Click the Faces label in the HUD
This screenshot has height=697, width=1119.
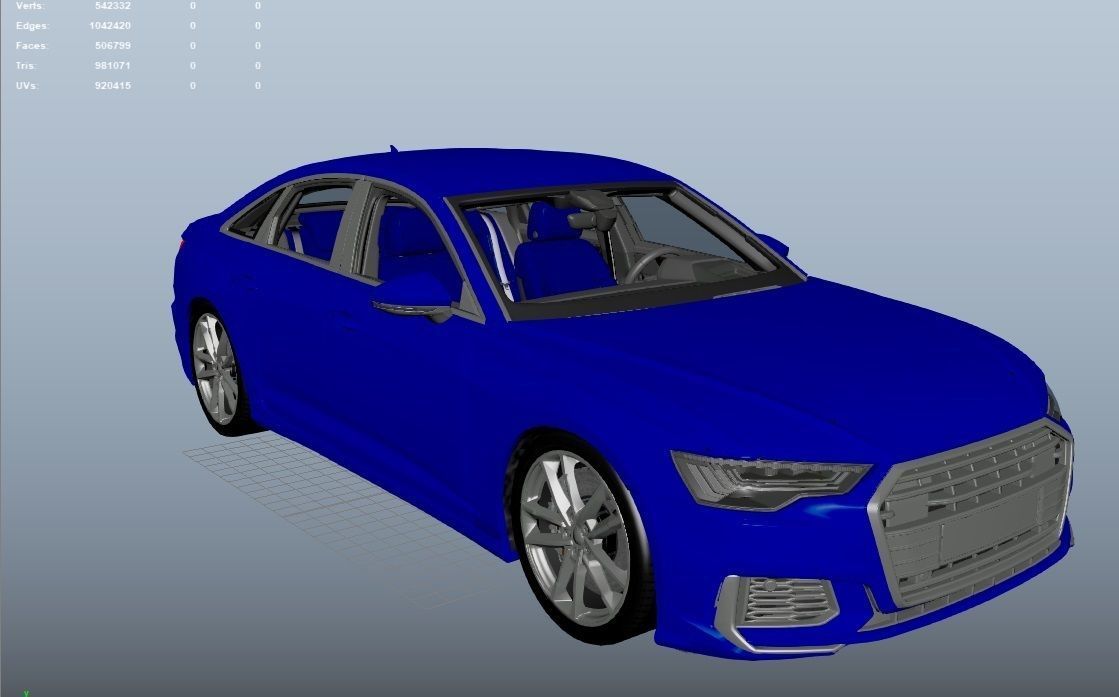(32, 46)
